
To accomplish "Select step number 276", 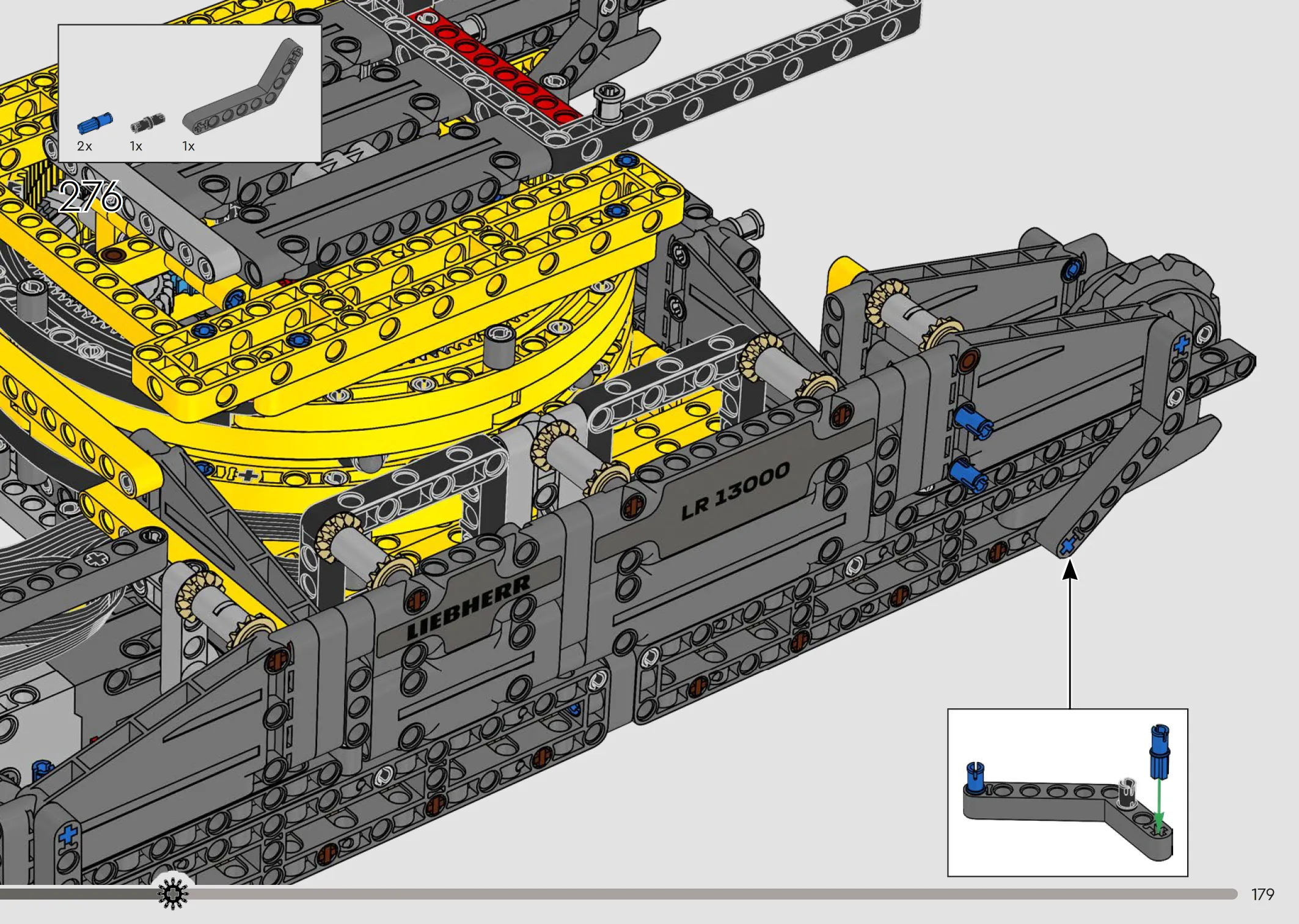I will point(90,197).
